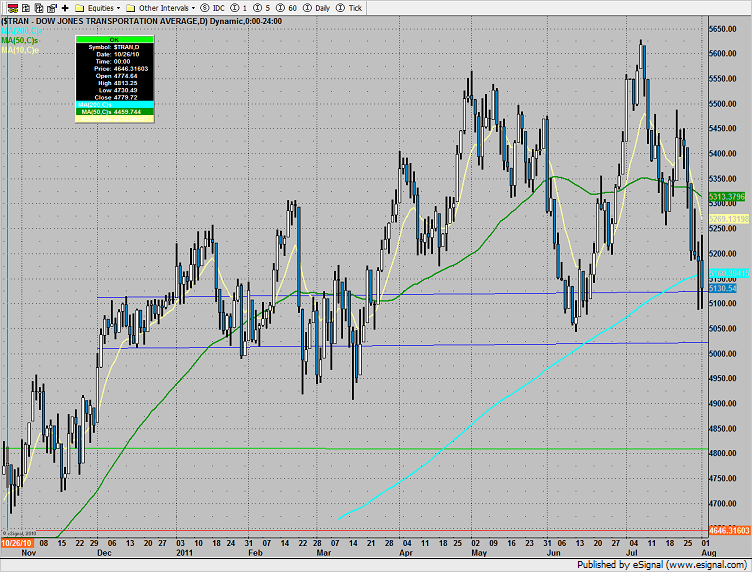Click the MA(10,C)e study label at top left
752x572 pixels.
point(20,50)
